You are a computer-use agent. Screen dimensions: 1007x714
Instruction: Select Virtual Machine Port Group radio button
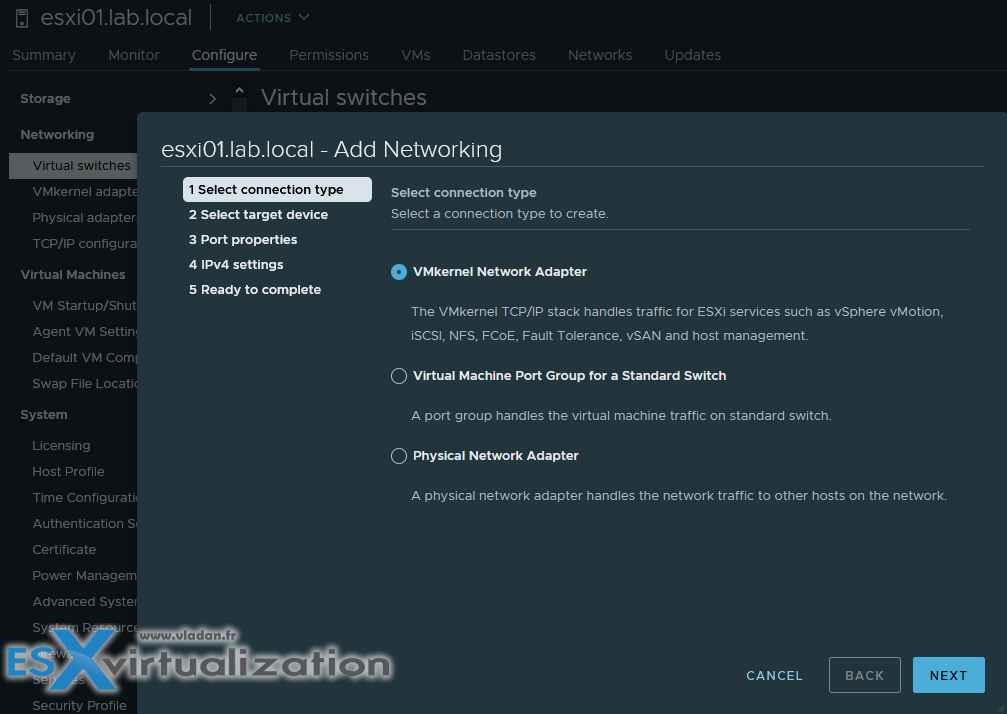click(x=399, y=376)
